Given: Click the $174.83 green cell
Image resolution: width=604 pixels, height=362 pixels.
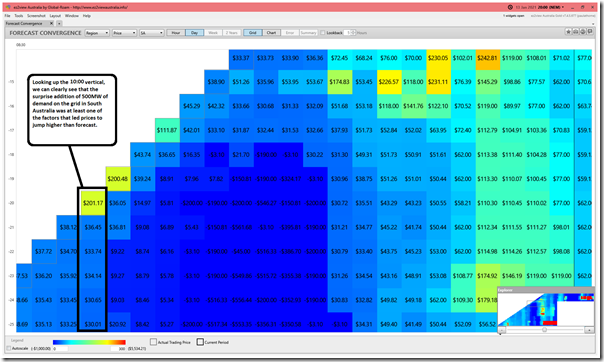Looking at the screenshot, I should click(339, 82).
